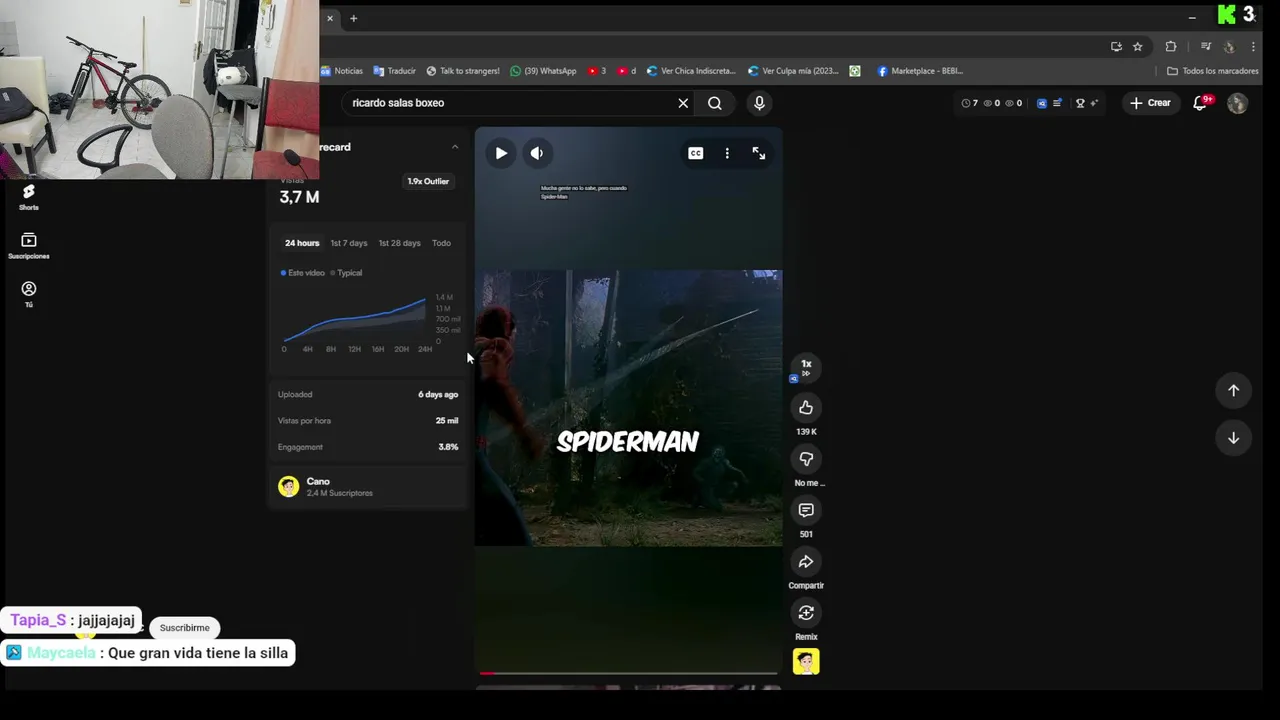Open the YouTube bookmark labeled 3
This screenshot has height=720, width=1280.
click(x=597, y=71)
